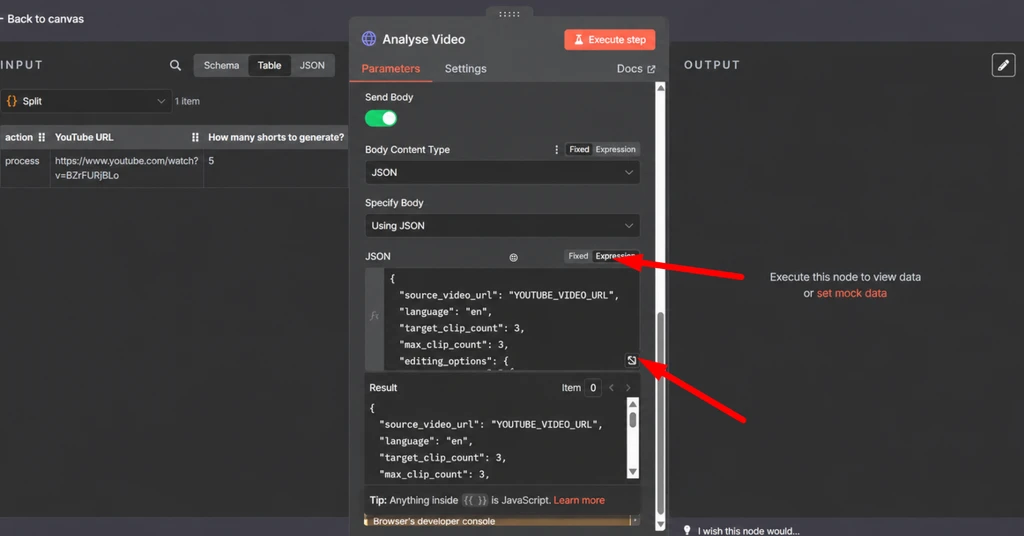Viewport: 1024px width, 536px height.
Task: Go to previous Result item
Action: (611, 388)
